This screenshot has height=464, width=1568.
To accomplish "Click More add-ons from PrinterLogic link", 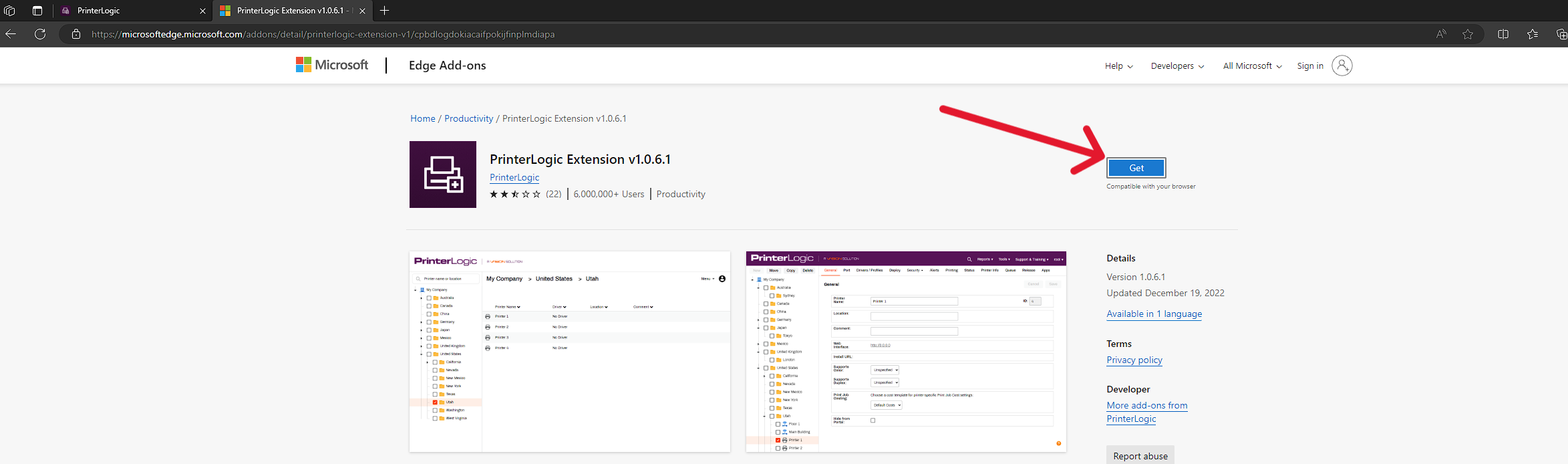I will [x=1147, y=412].
